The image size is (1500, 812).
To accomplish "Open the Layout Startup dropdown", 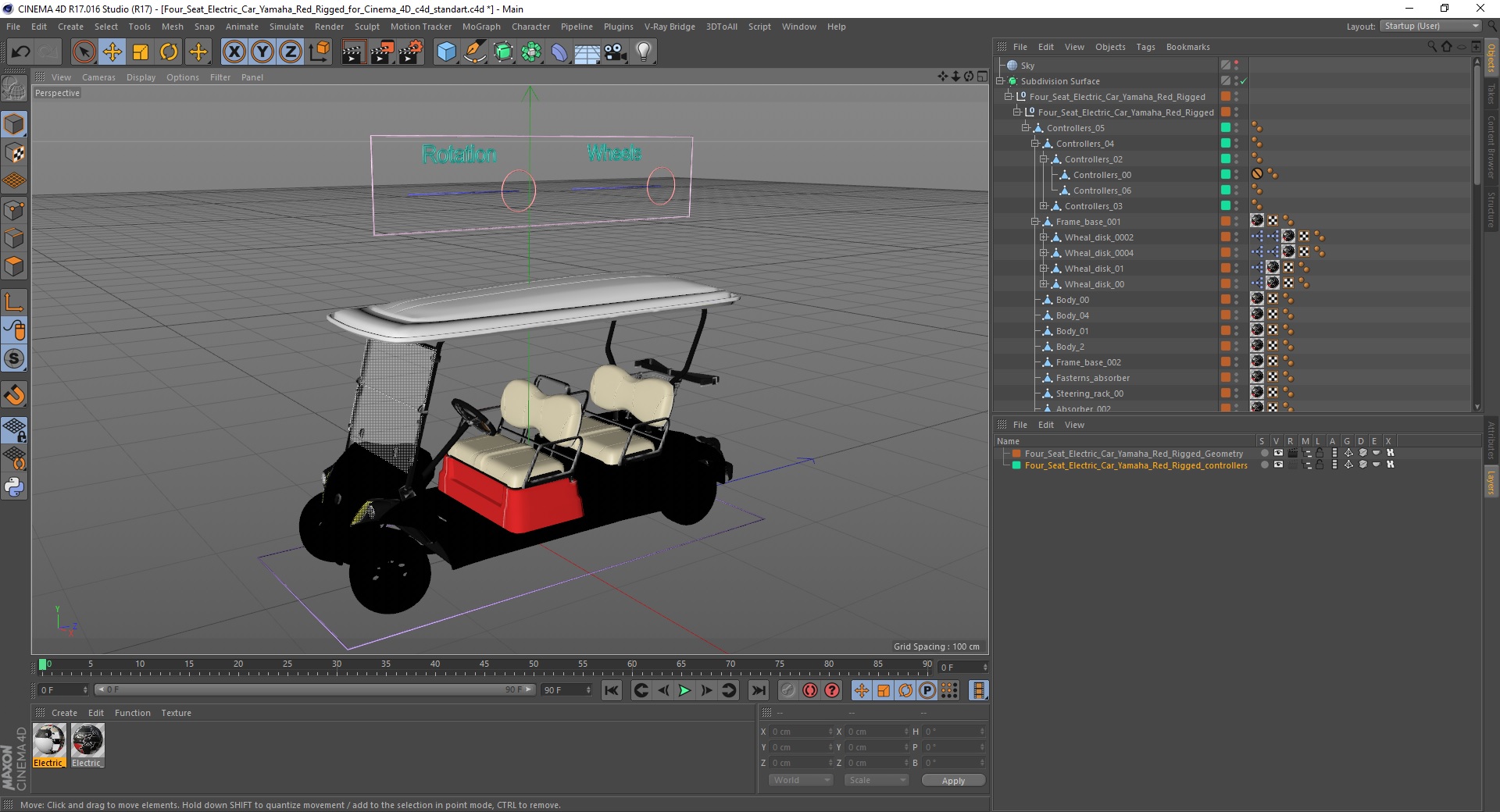I will pos(1430,26).
